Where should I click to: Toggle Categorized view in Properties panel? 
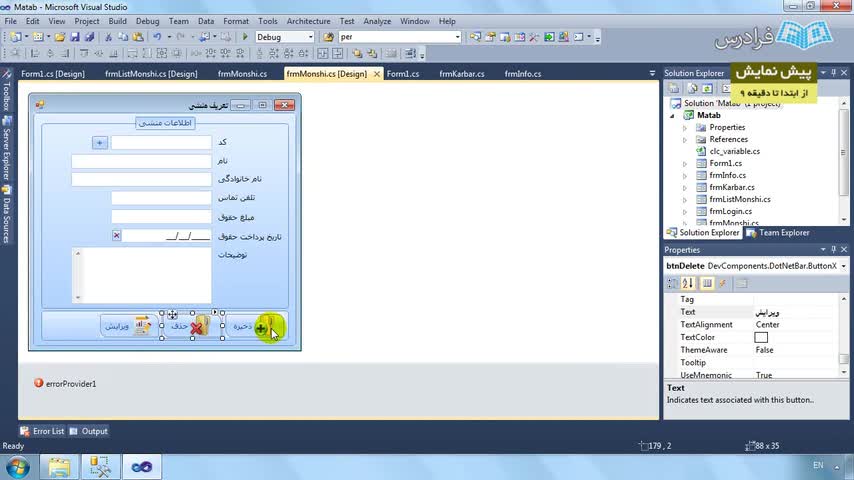(673, 283)
